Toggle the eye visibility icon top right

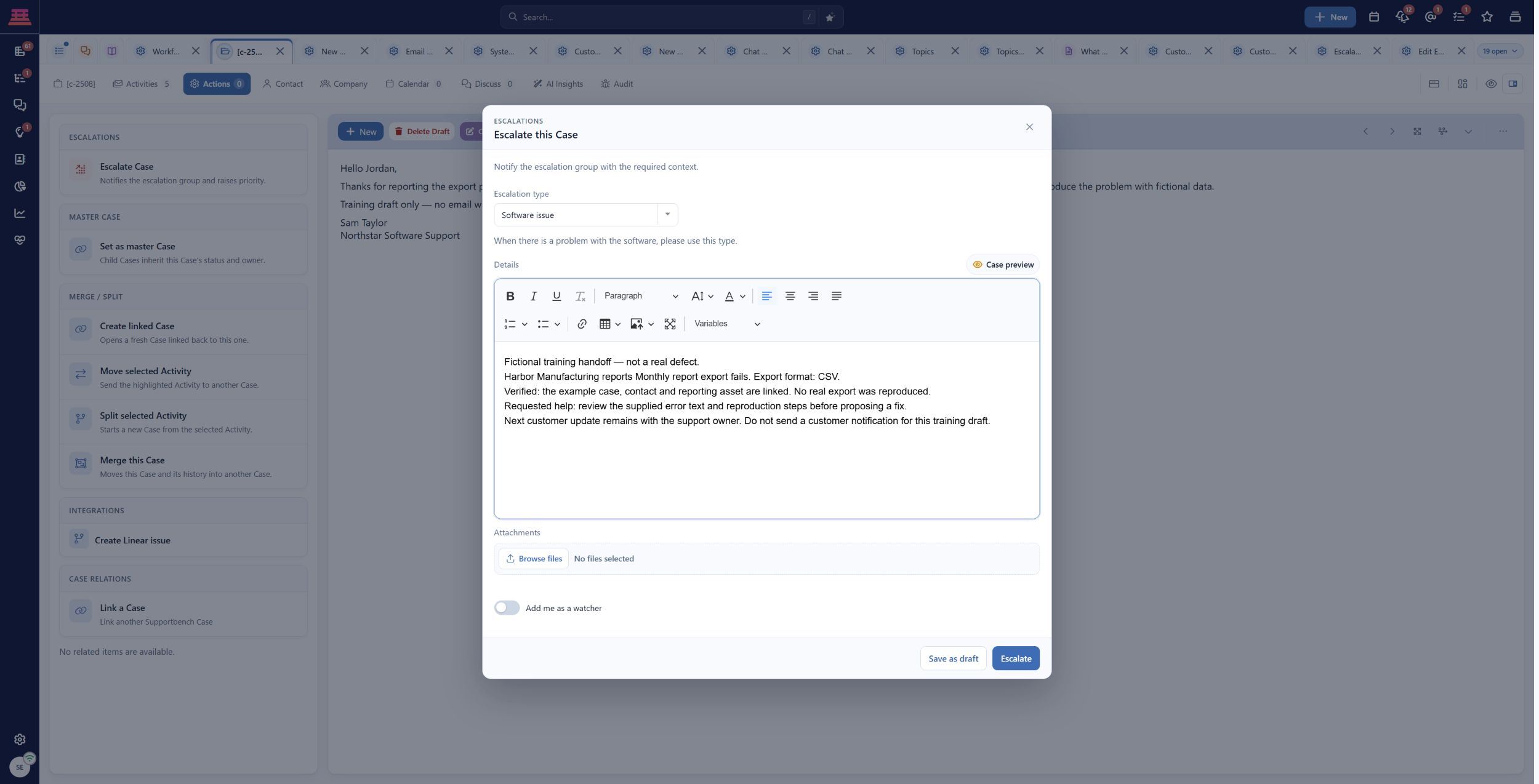click(x=1490, y=84)
